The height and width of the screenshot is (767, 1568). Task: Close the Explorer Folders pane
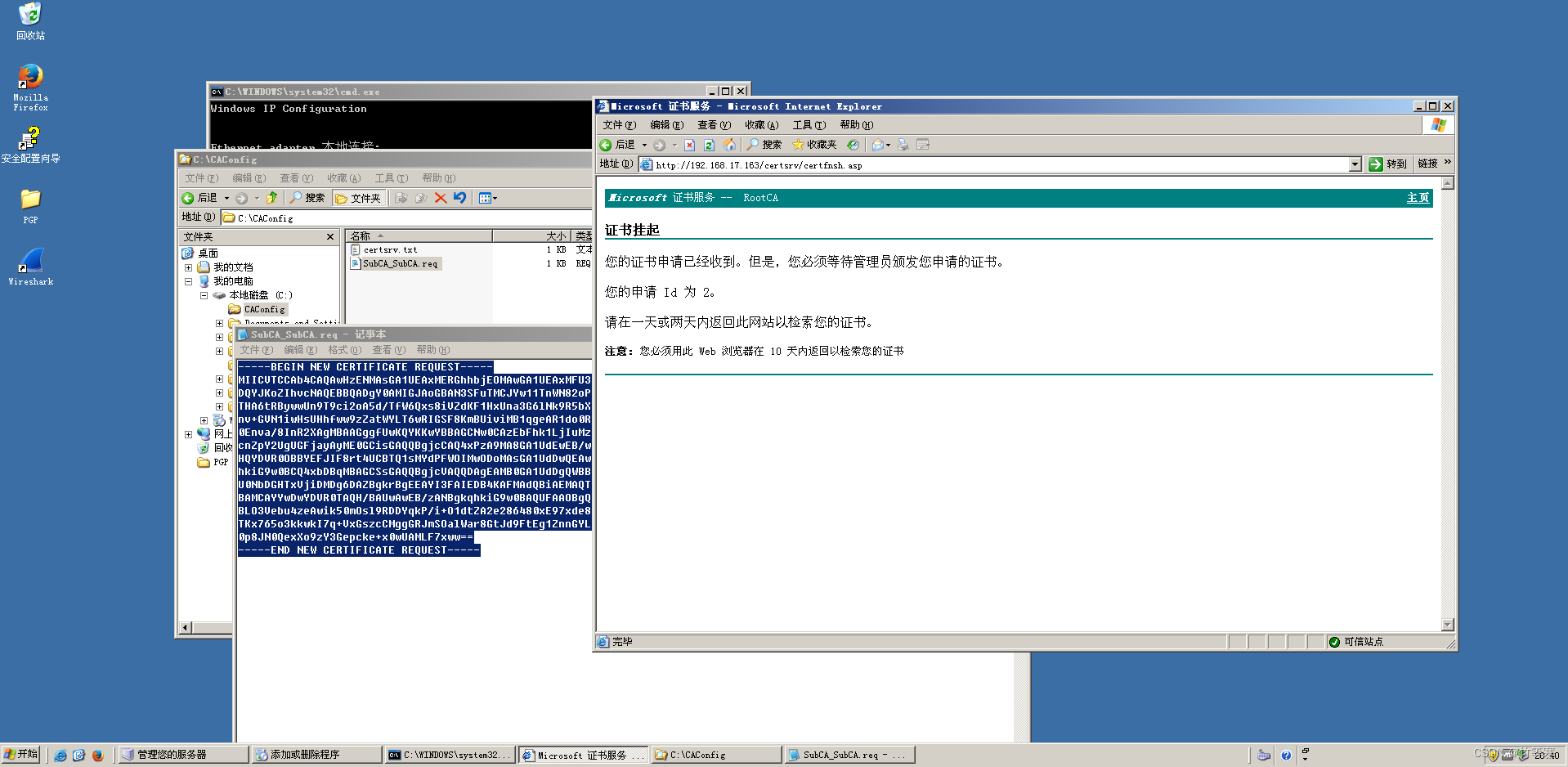[x=330, y=237]
